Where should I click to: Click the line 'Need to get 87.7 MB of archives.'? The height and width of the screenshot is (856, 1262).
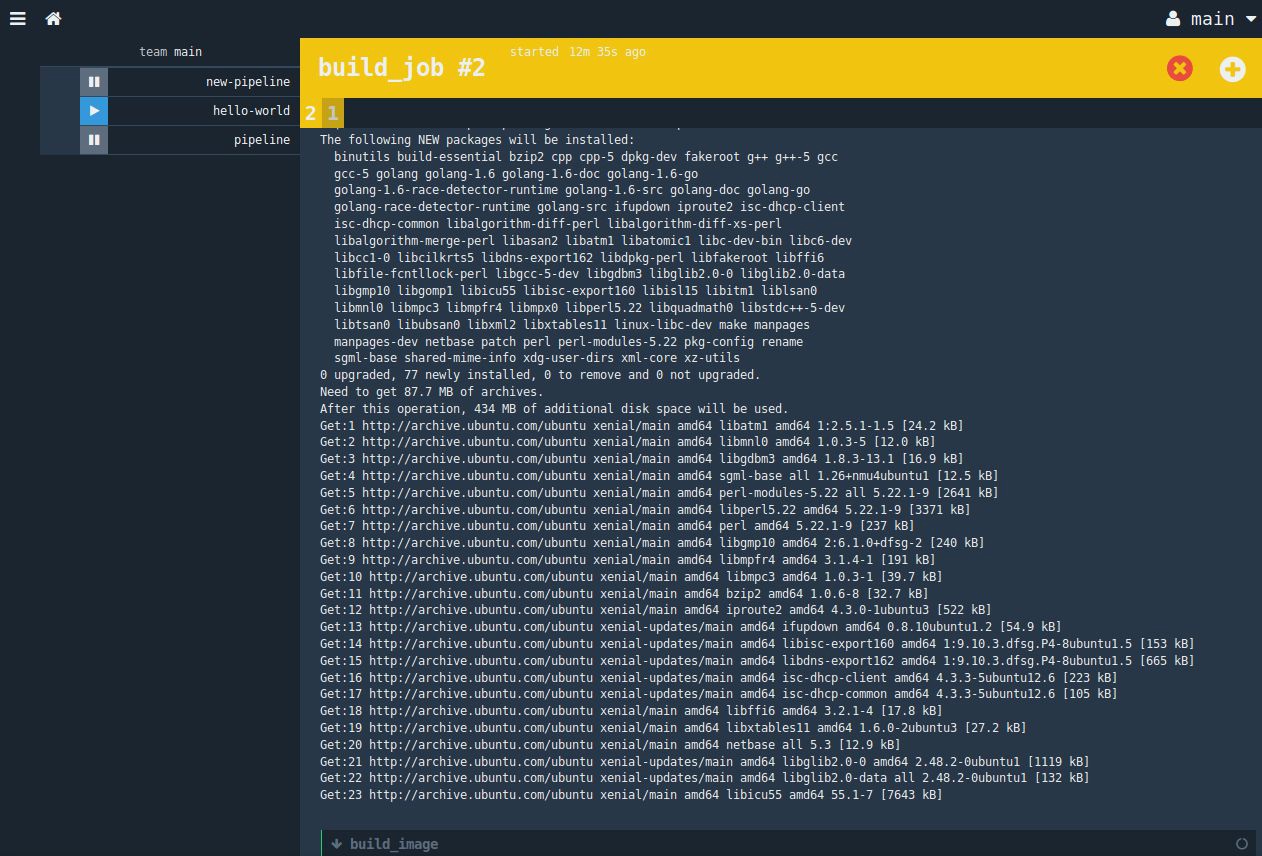(432, 392)
